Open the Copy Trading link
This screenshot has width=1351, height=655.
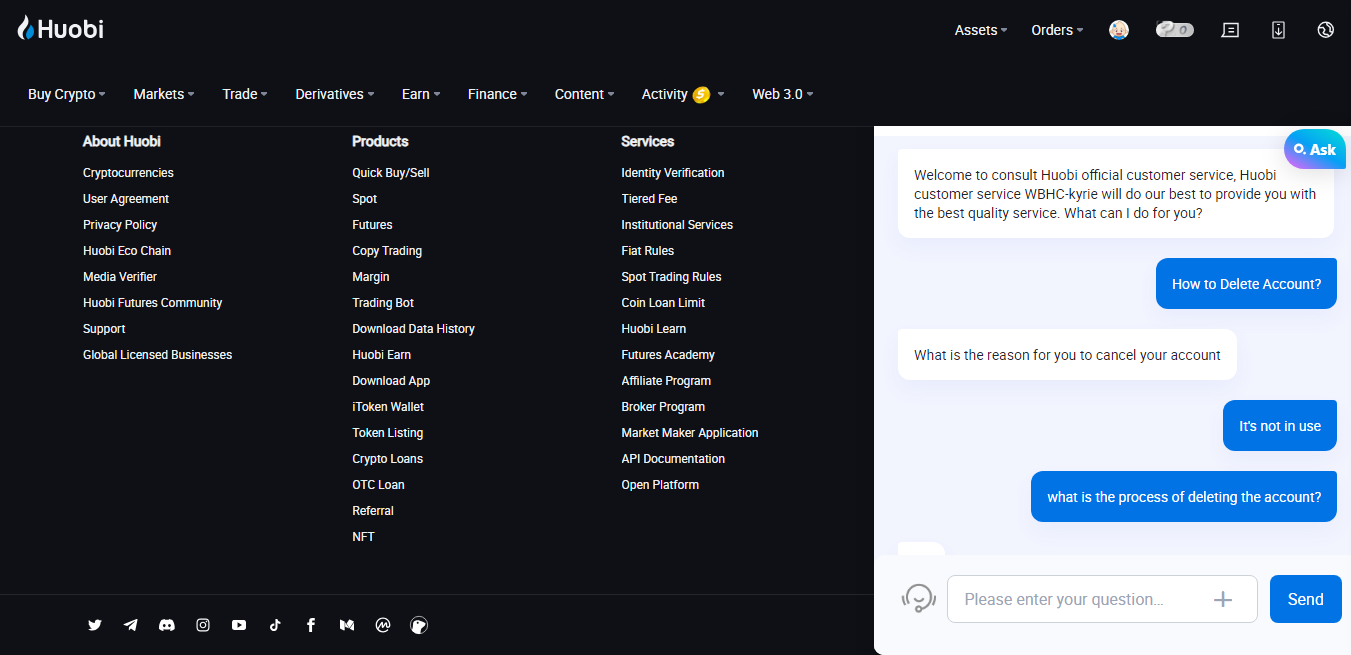coord(387,251)
